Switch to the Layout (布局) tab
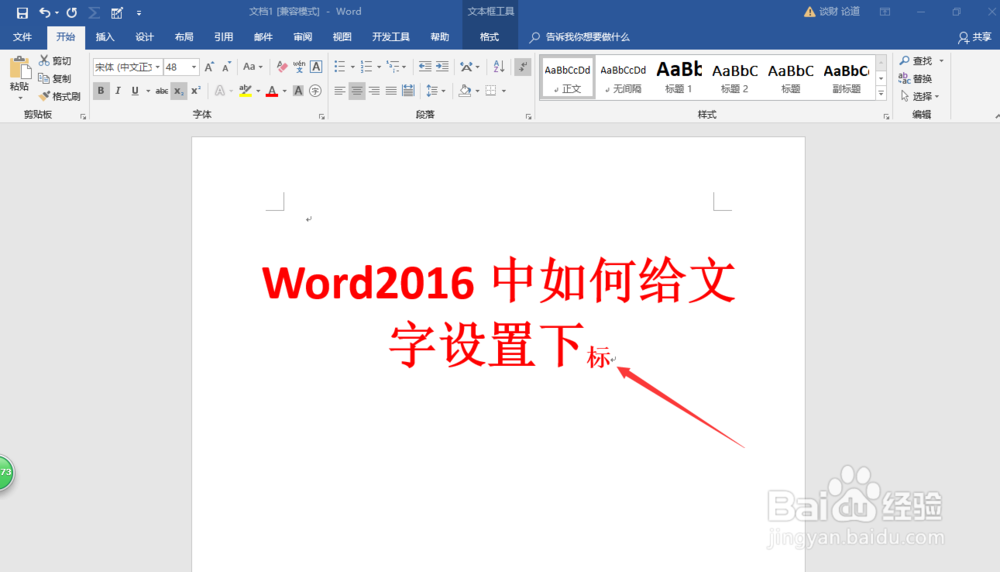 [184, 37]
